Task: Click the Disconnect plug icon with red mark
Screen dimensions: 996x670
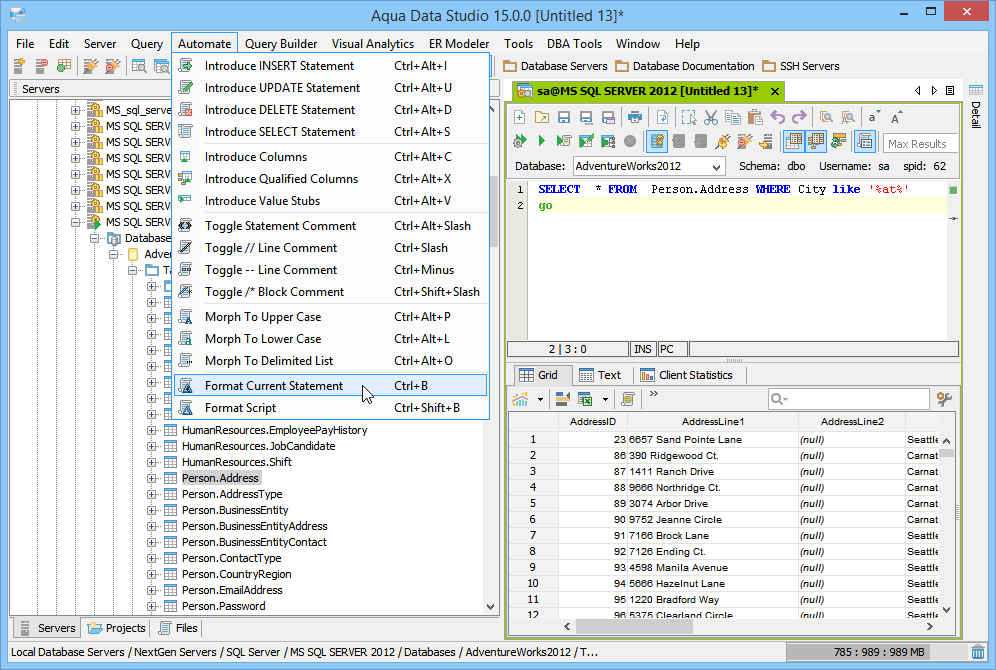Action: coord(744,141)
